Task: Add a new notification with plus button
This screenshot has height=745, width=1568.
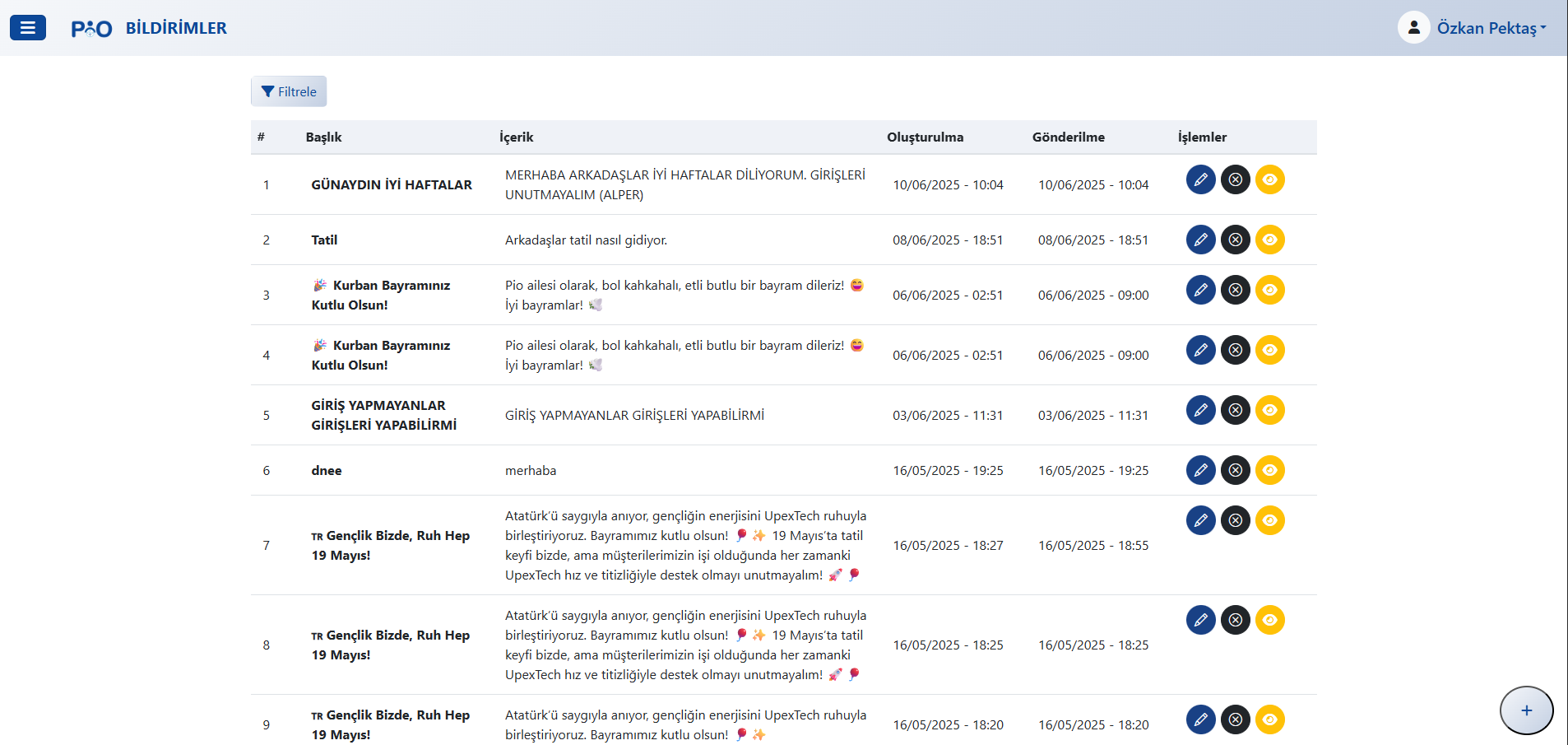Action: 1526,710
